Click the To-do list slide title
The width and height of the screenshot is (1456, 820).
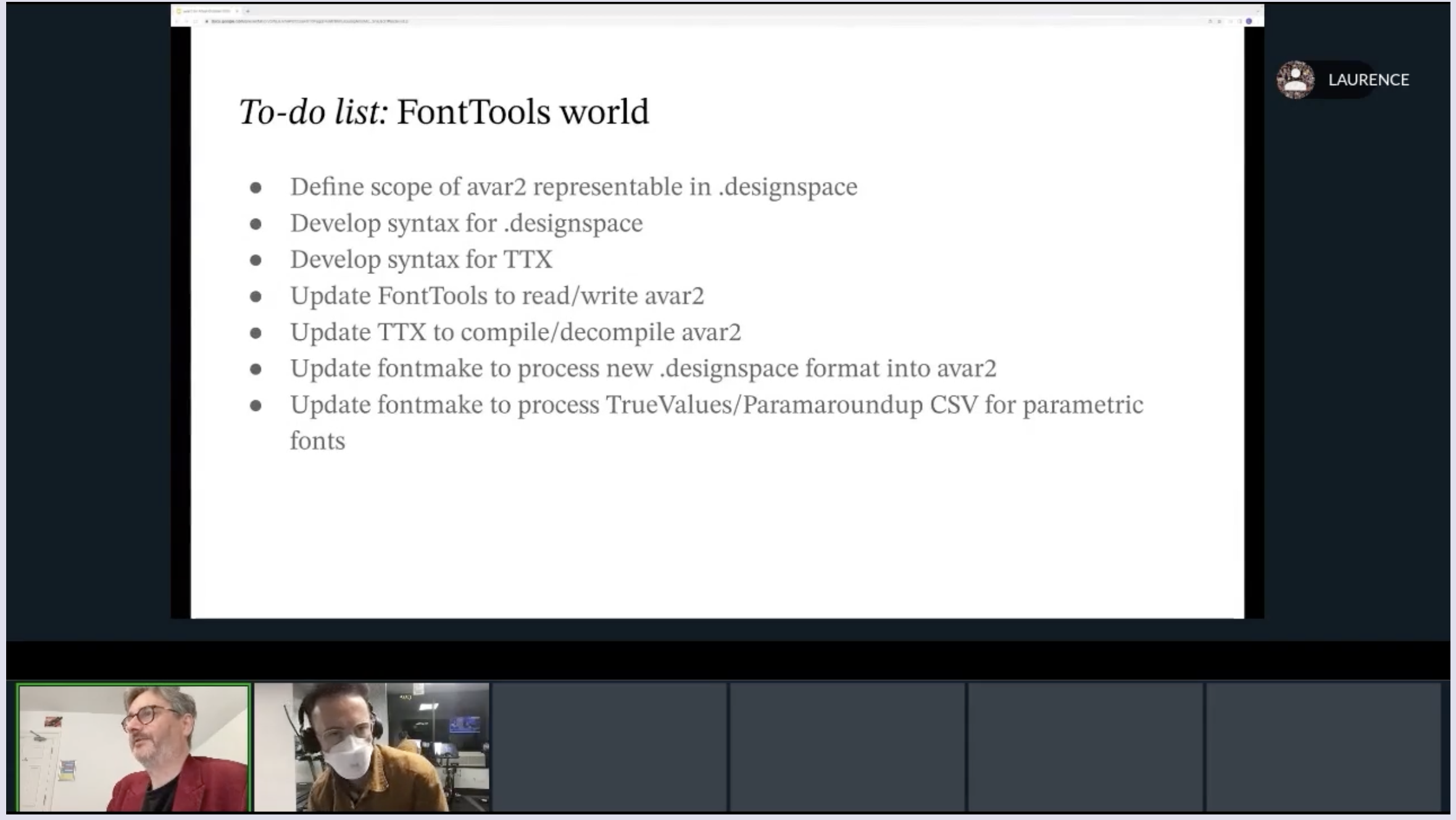[x=444, y=111]
